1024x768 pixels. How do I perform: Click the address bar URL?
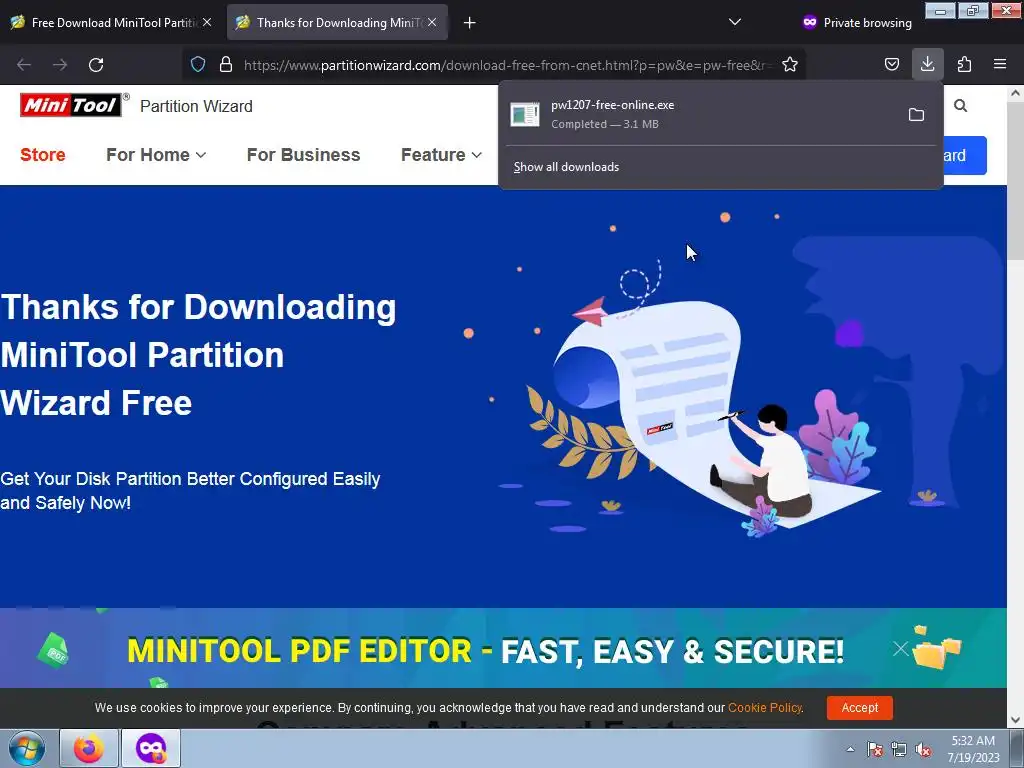click(x=506, y=65)
